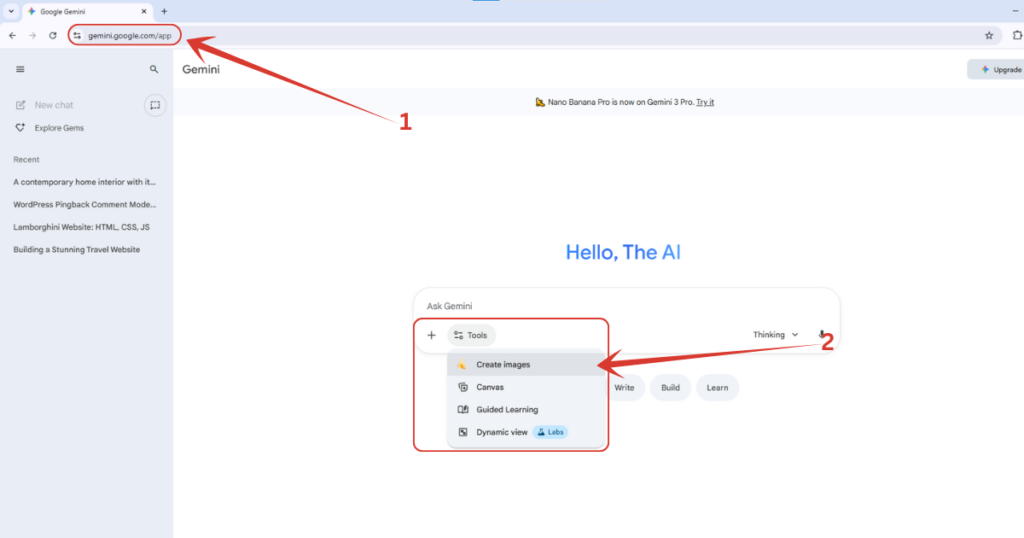1024x538 pixels.
Task: Open the hamburger main menu
Action: tap(20, 69)
